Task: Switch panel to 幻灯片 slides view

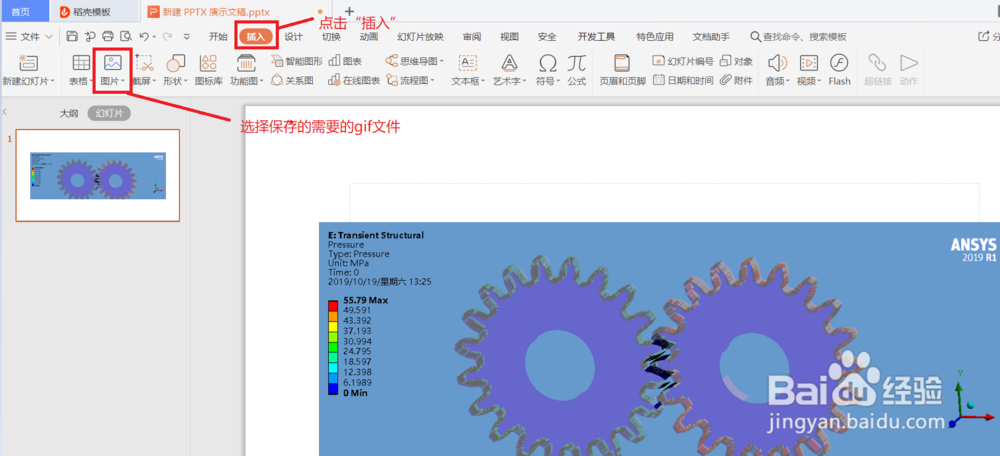Action: click(110, 114)
